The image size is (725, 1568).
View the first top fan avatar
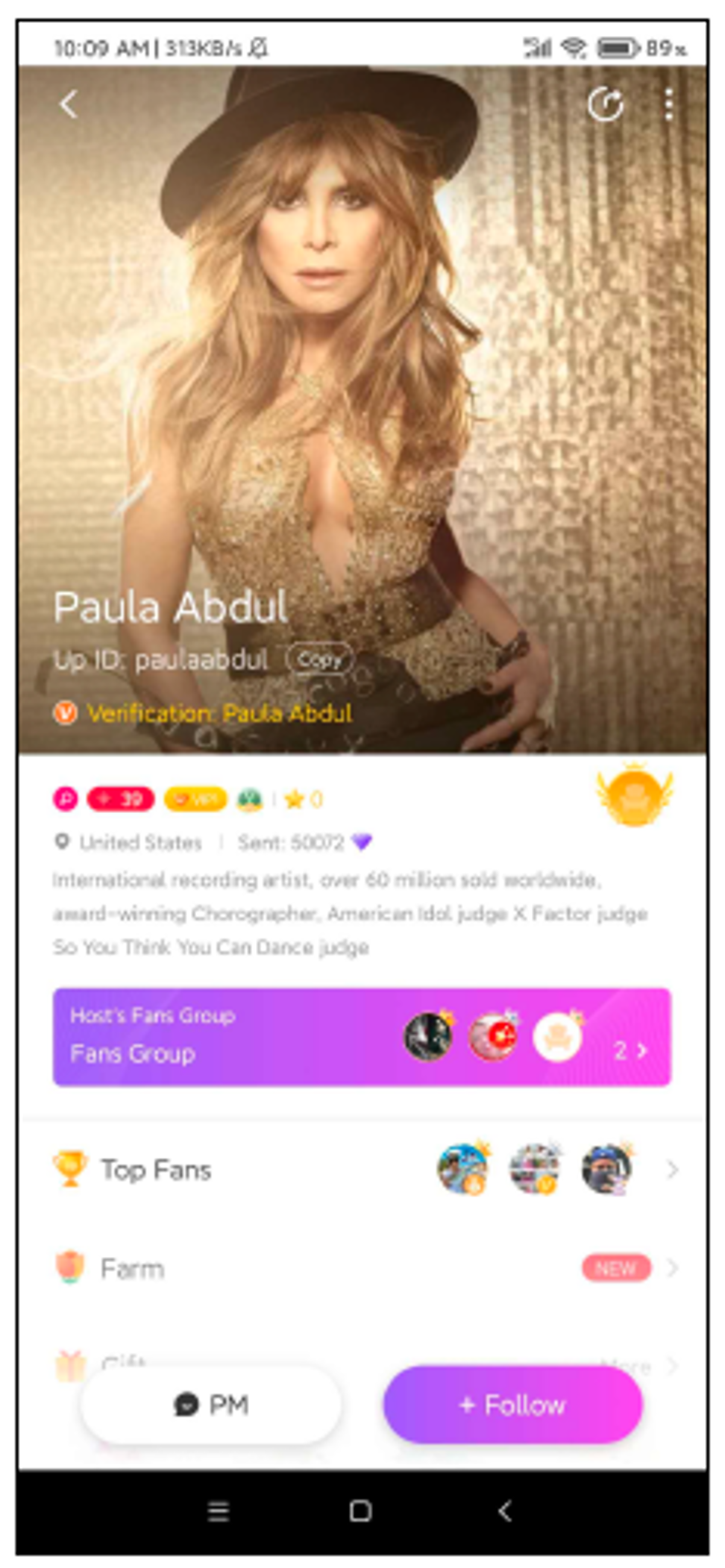(462, 1169)
